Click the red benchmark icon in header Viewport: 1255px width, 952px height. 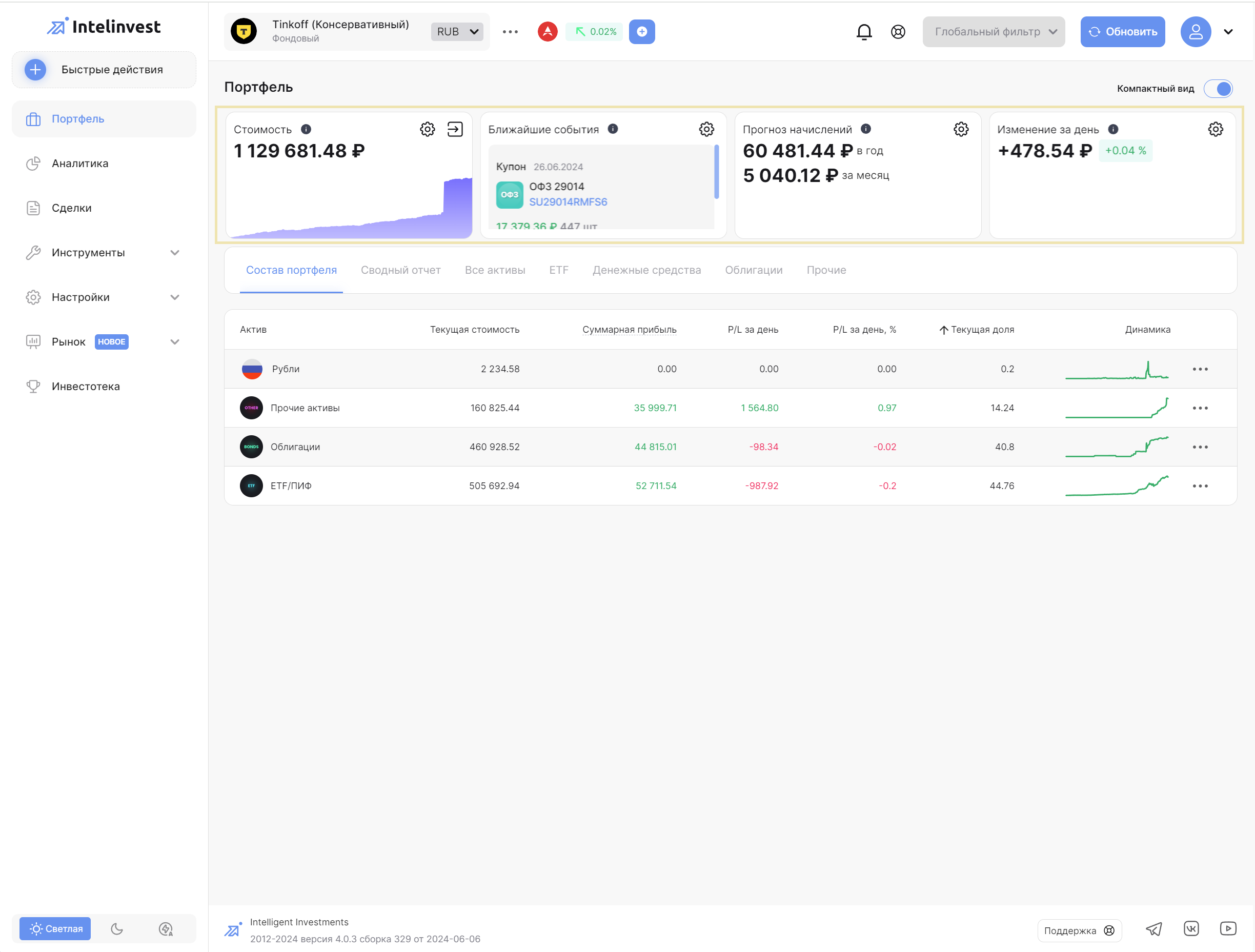[548, 31]
